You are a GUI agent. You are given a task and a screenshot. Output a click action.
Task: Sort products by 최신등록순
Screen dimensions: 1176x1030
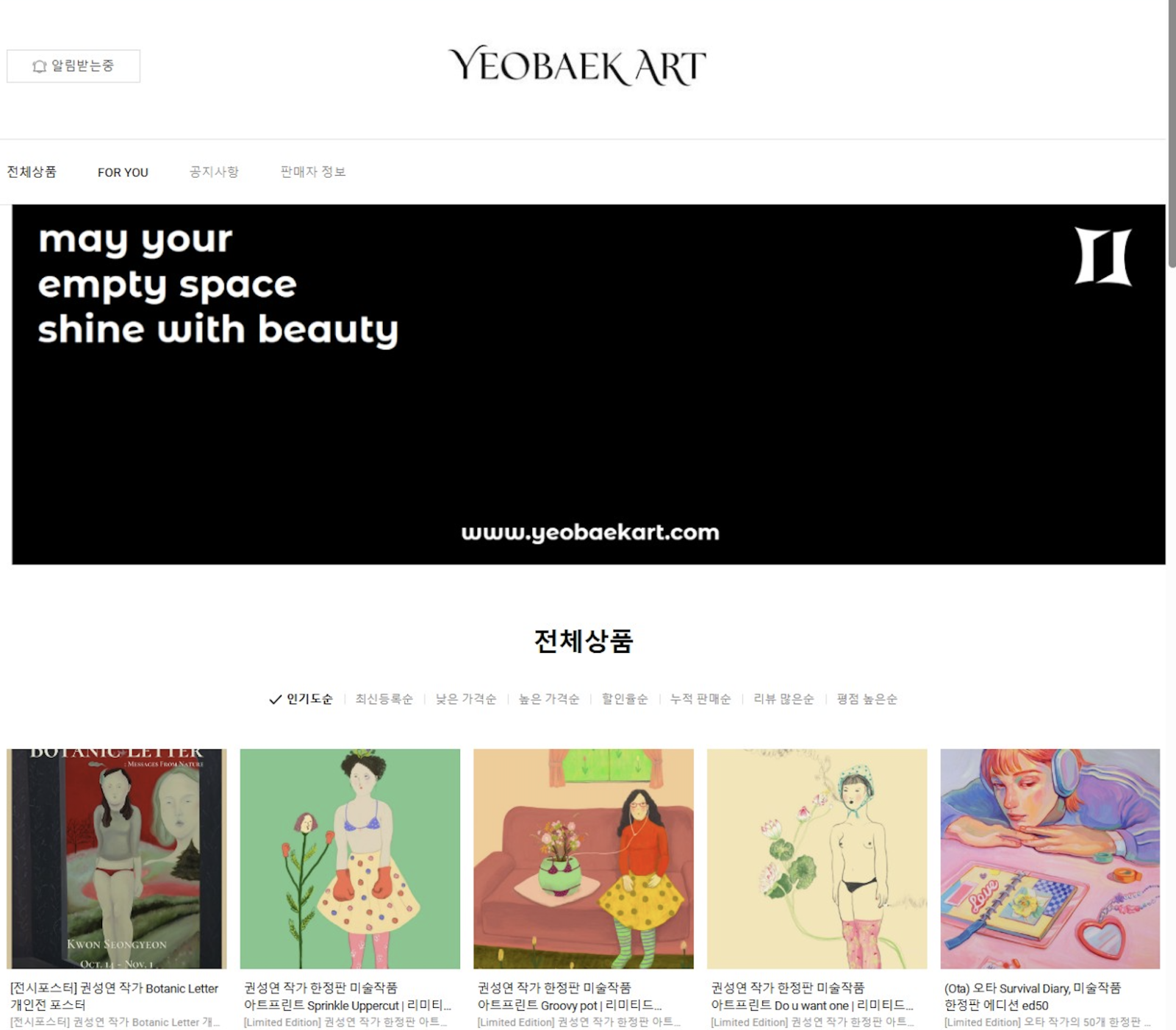(x=384, y=698)
